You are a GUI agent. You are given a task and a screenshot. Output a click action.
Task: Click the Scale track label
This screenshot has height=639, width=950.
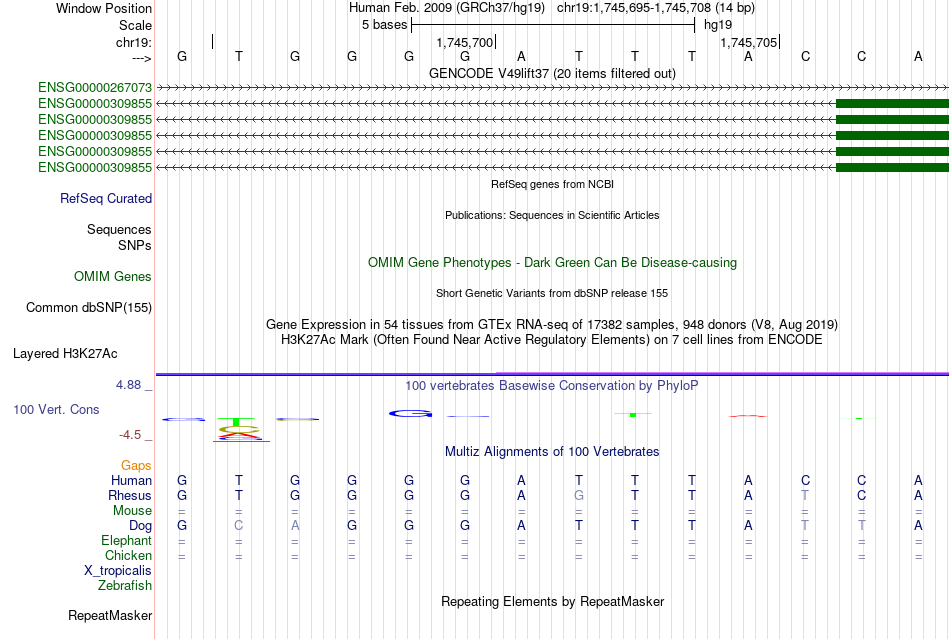[x=136, y=26]
